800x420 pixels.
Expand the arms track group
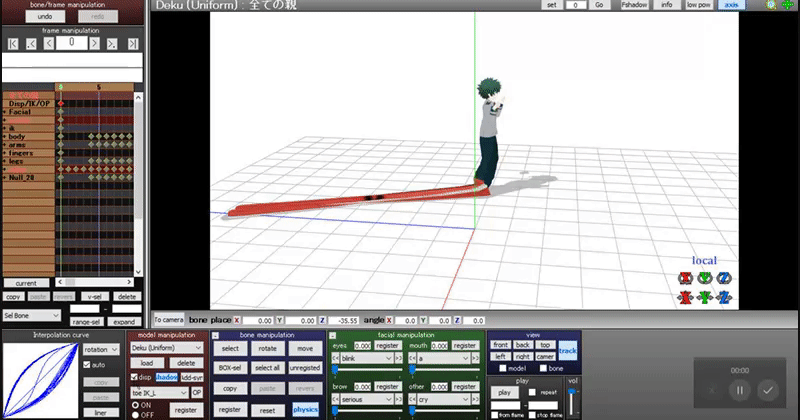point(5,144)
